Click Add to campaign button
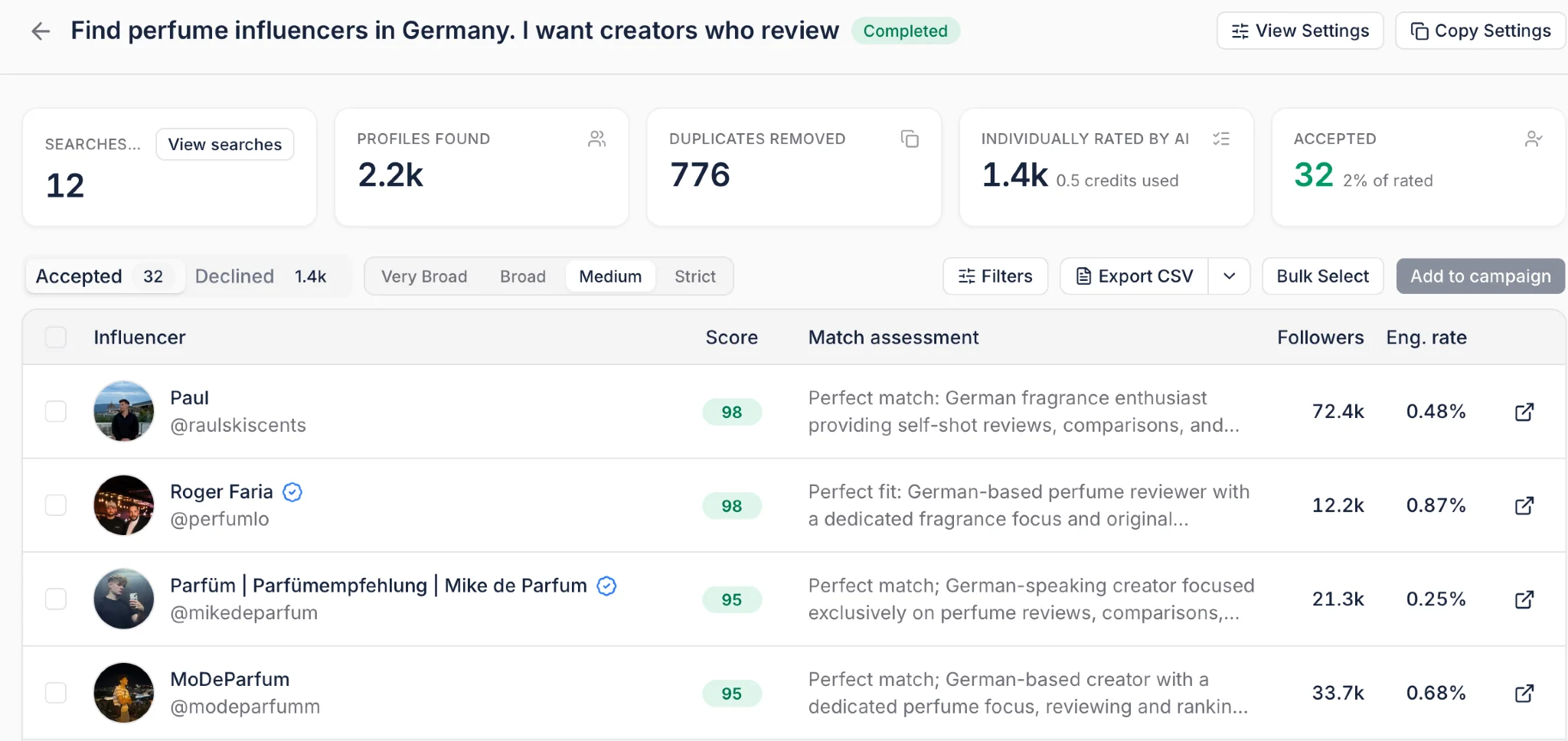The width and height of the screenshot is (1568, 741). click(1481, 276)
